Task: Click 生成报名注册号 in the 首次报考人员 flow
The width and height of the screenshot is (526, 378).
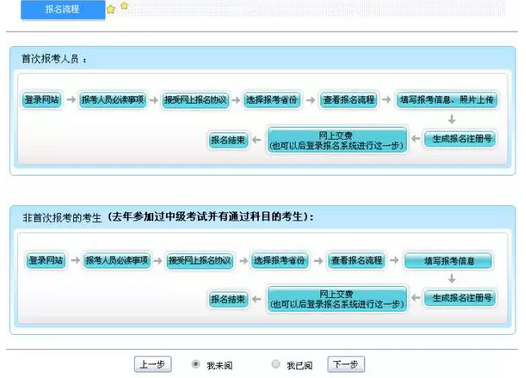Action: pos(460,139)
